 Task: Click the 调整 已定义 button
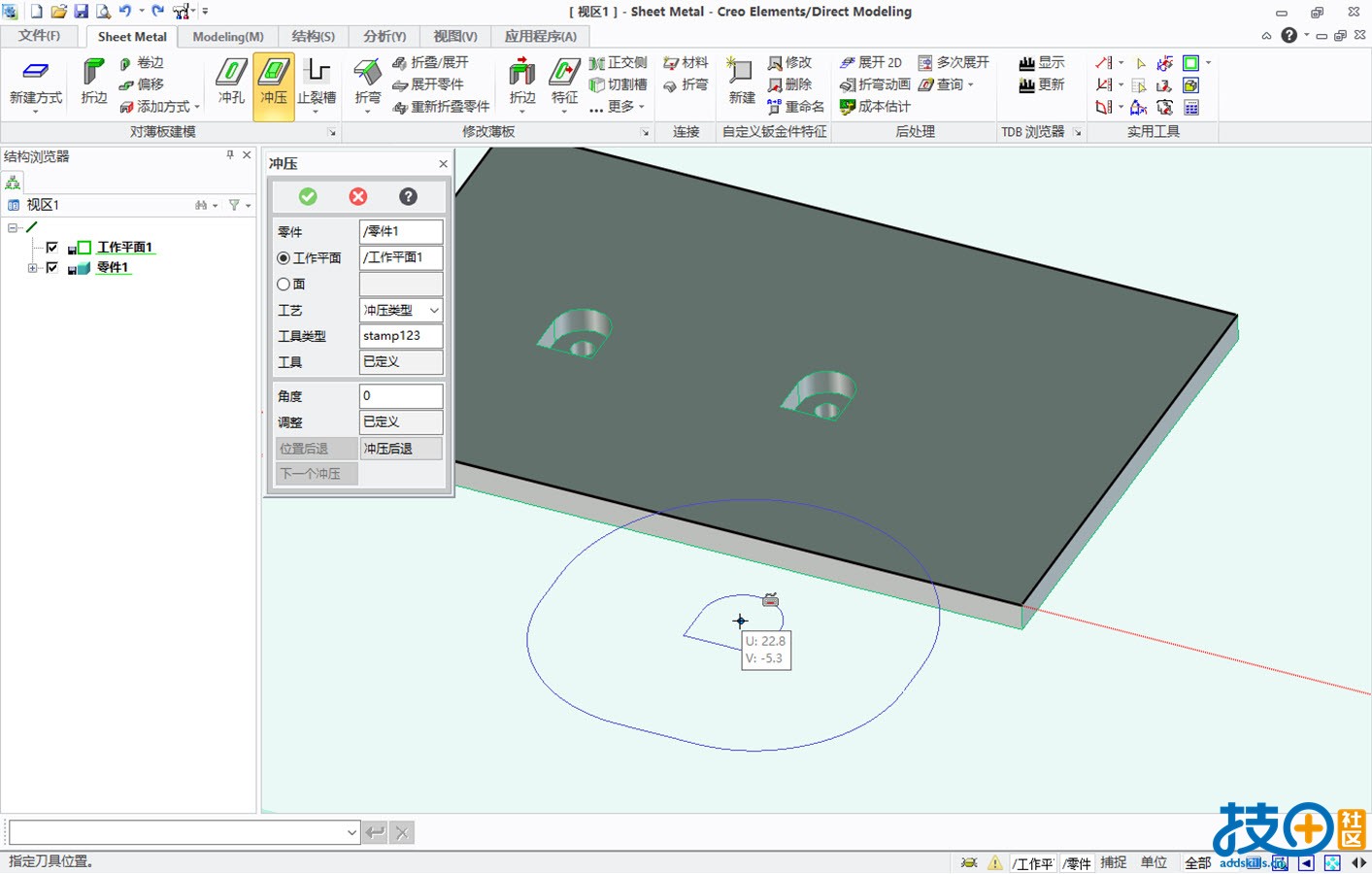coord(401,421)
